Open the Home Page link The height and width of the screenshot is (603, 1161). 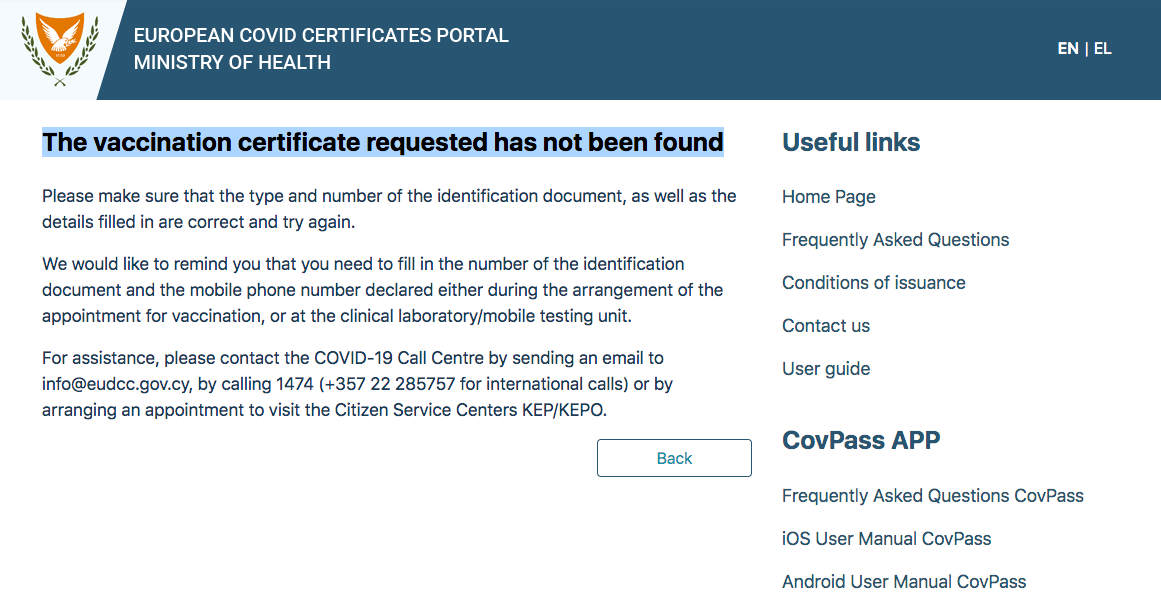point(829,196)
